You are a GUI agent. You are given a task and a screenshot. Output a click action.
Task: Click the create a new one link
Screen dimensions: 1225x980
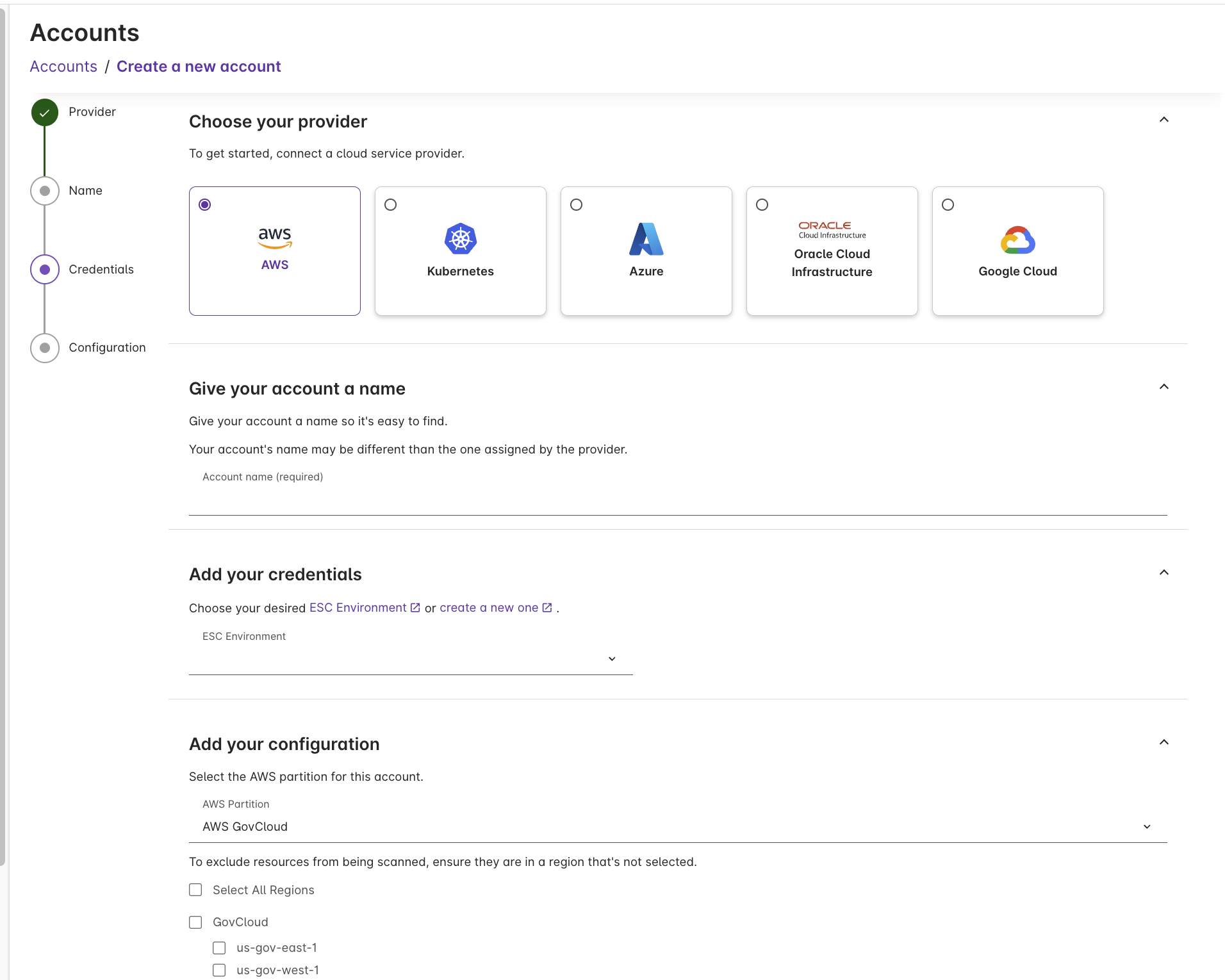489,607
